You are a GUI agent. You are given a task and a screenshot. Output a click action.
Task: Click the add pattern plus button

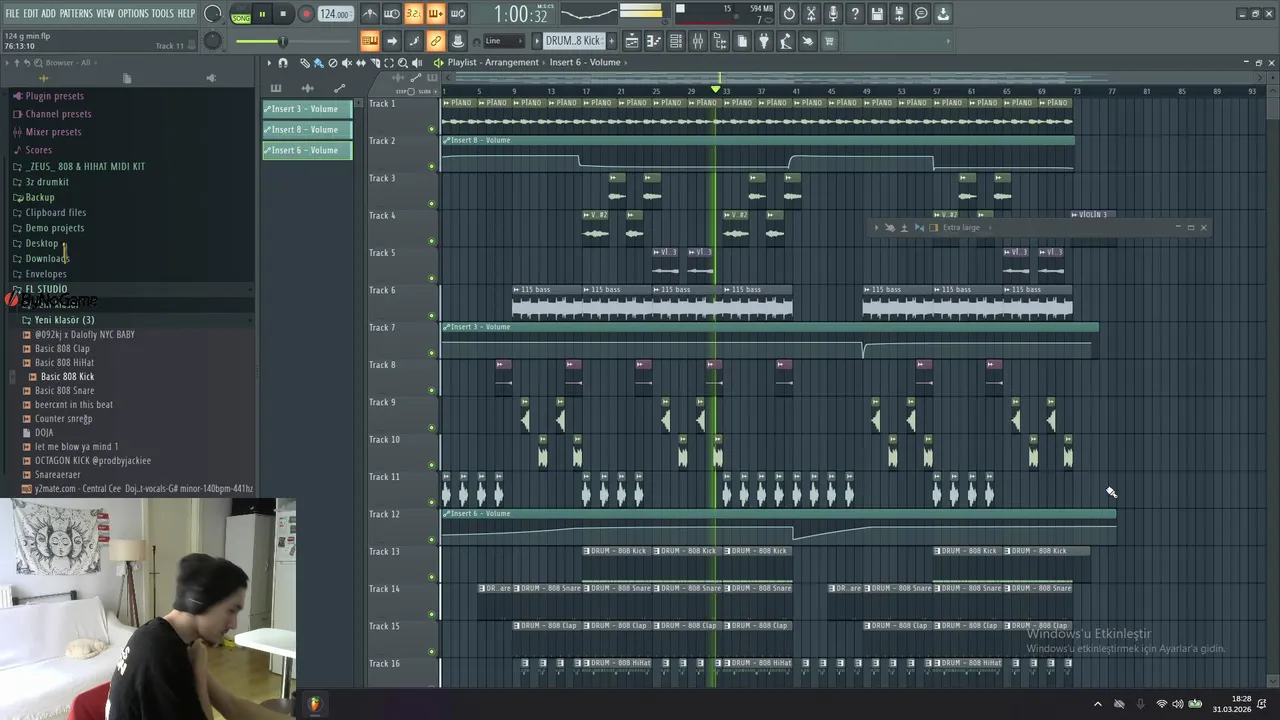(x=612, y=41)
